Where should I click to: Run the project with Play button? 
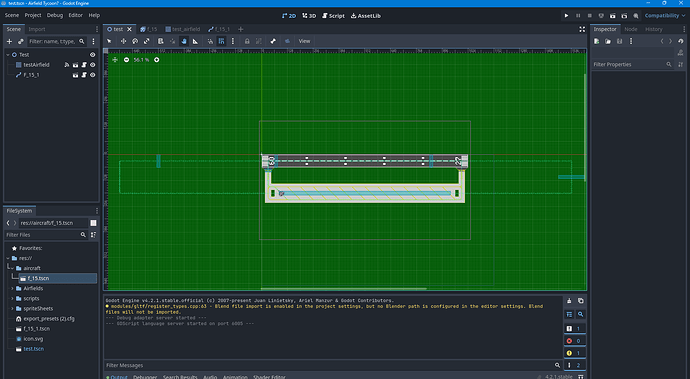point(566,15)
